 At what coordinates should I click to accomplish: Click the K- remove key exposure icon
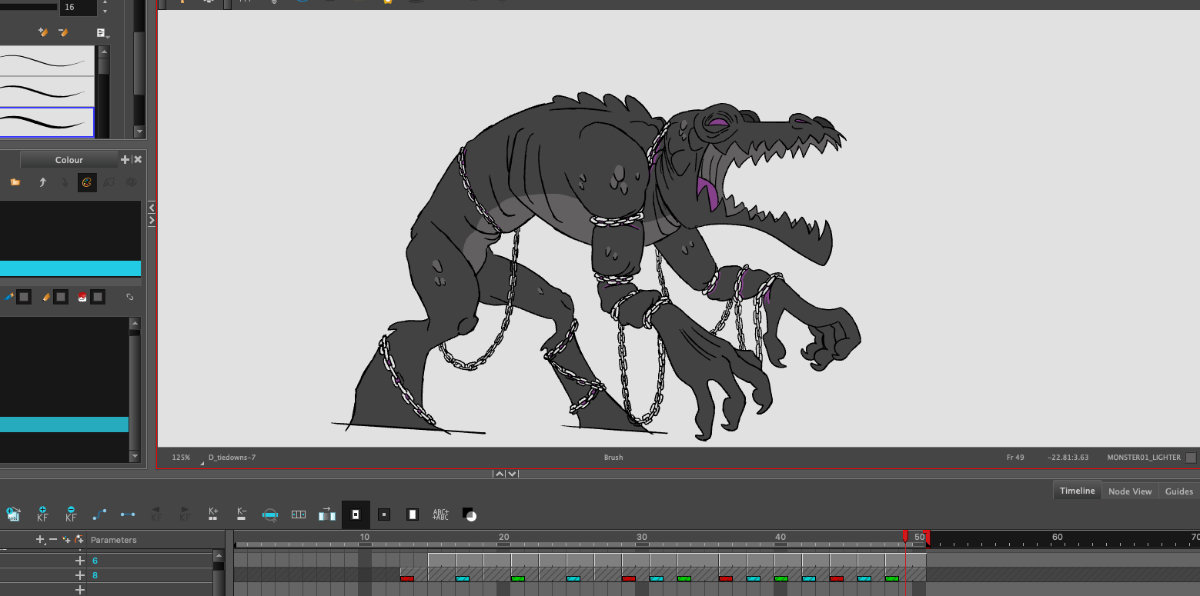pyautogui.click(x=241, y=514)
